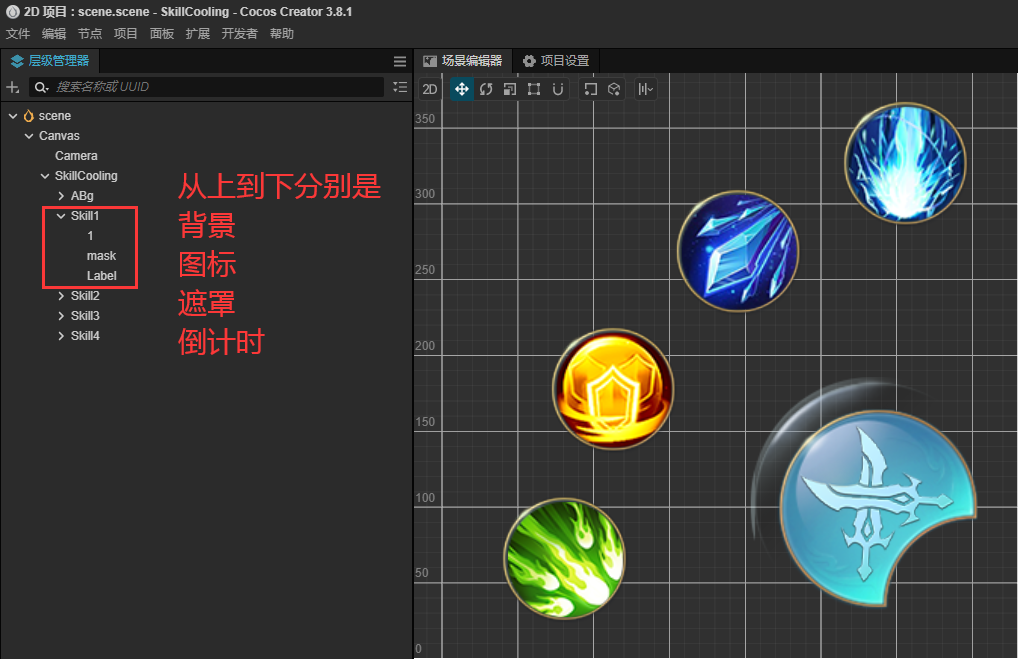Screen dimensions: 1018x659
Task: Select the Skill4 node
Action: pos(85,336)
